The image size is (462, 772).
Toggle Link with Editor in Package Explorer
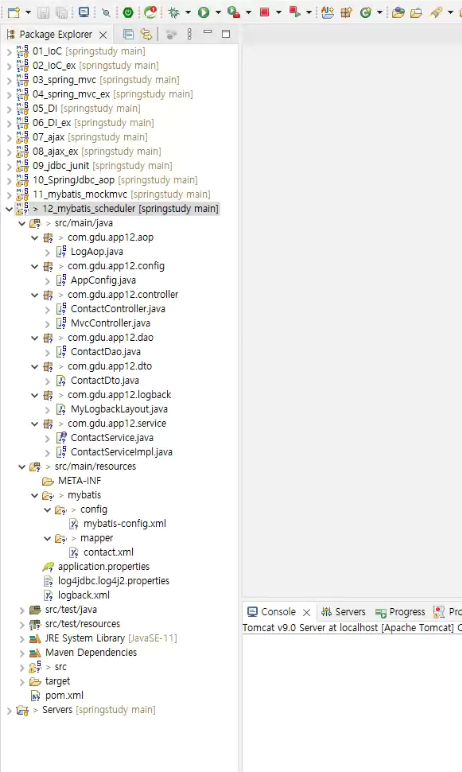pyautogui.click(x=146, y=34)
